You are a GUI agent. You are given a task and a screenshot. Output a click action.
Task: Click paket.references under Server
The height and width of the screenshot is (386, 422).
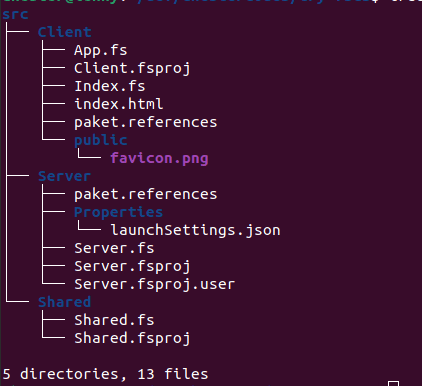(146, 194)
